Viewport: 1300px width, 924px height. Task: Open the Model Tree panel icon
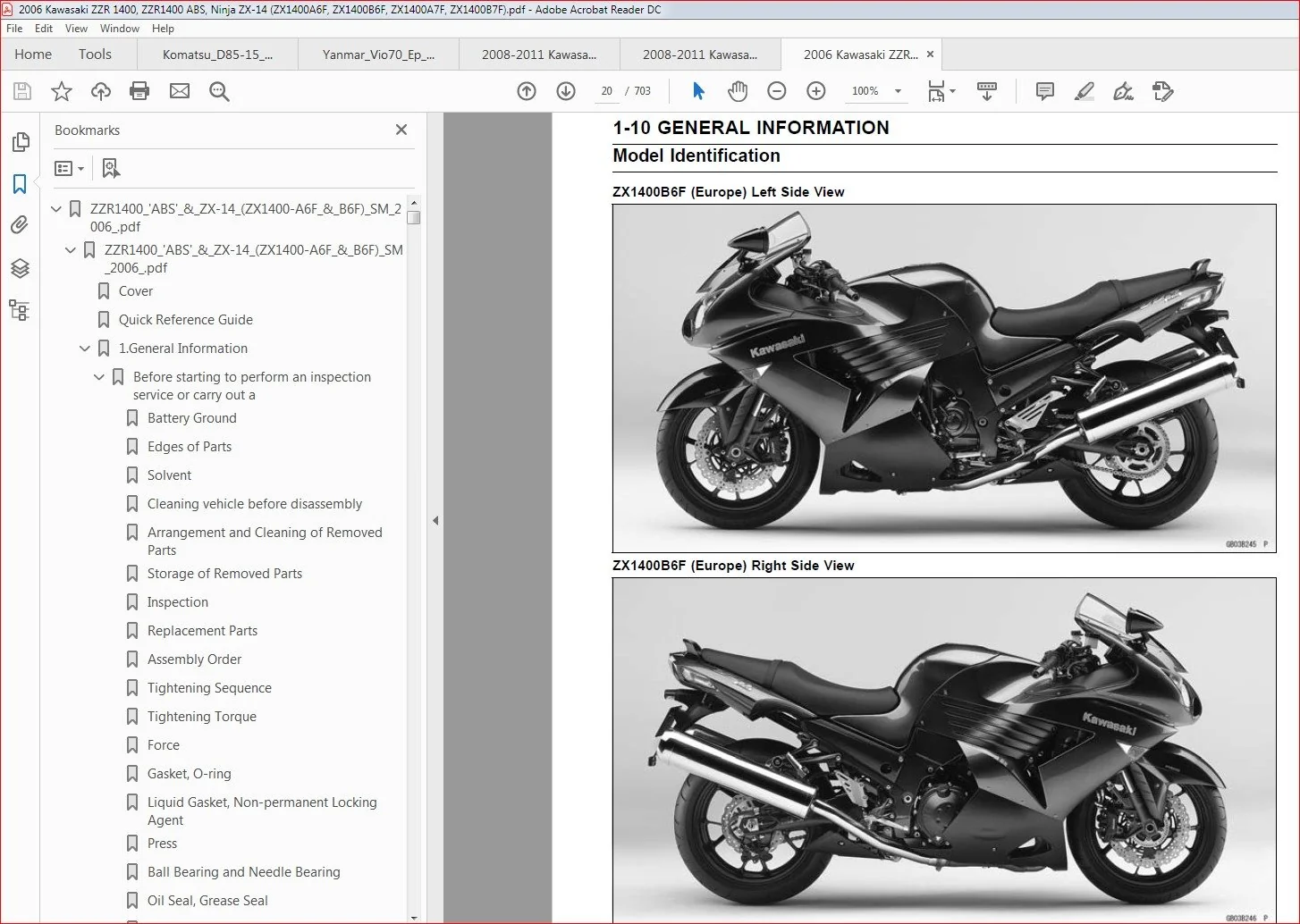point(20,310)
